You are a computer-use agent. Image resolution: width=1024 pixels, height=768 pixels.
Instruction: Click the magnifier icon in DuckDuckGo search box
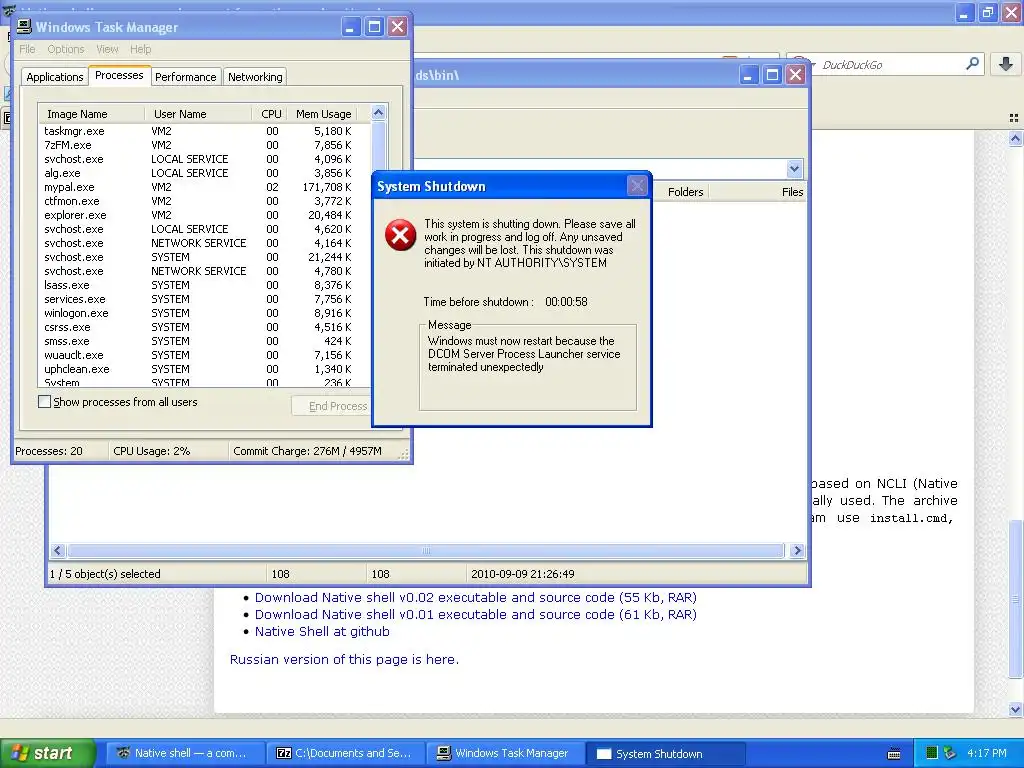point(972,64)
